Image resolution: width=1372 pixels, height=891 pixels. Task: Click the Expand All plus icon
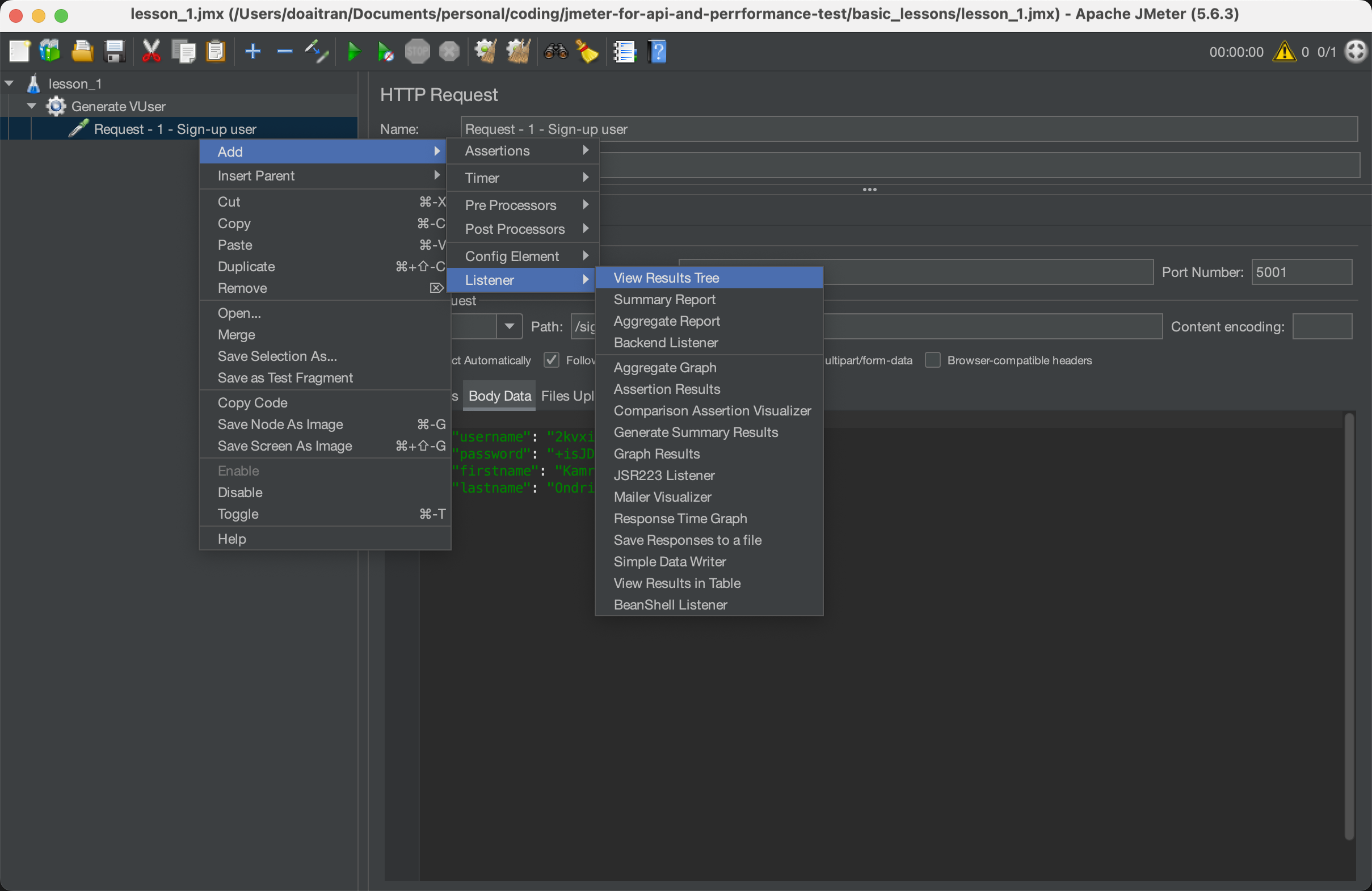(253, 51)
